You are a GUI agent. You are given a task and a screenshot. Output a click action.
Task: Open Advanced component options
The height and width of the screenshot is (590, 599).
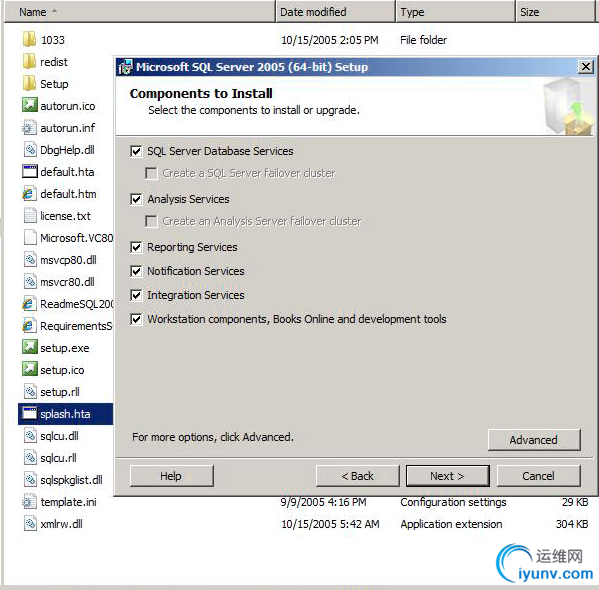coord(534,440)
